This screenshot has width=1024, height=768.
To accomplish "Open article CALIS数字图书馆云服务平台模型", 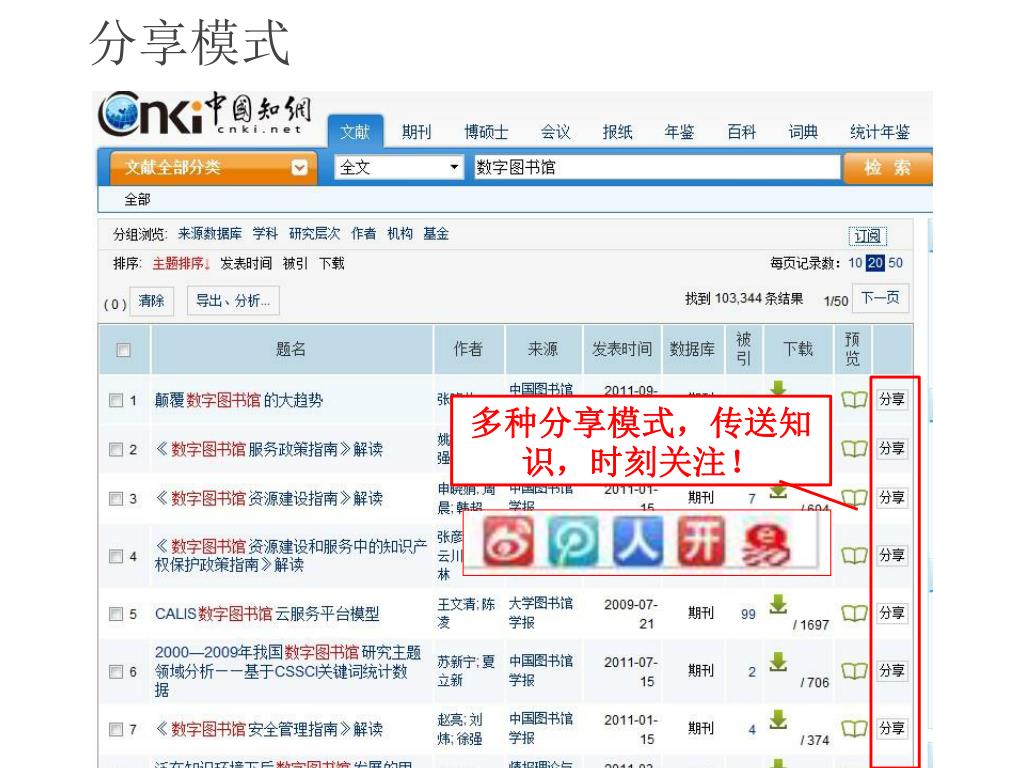I will point(266,614).
